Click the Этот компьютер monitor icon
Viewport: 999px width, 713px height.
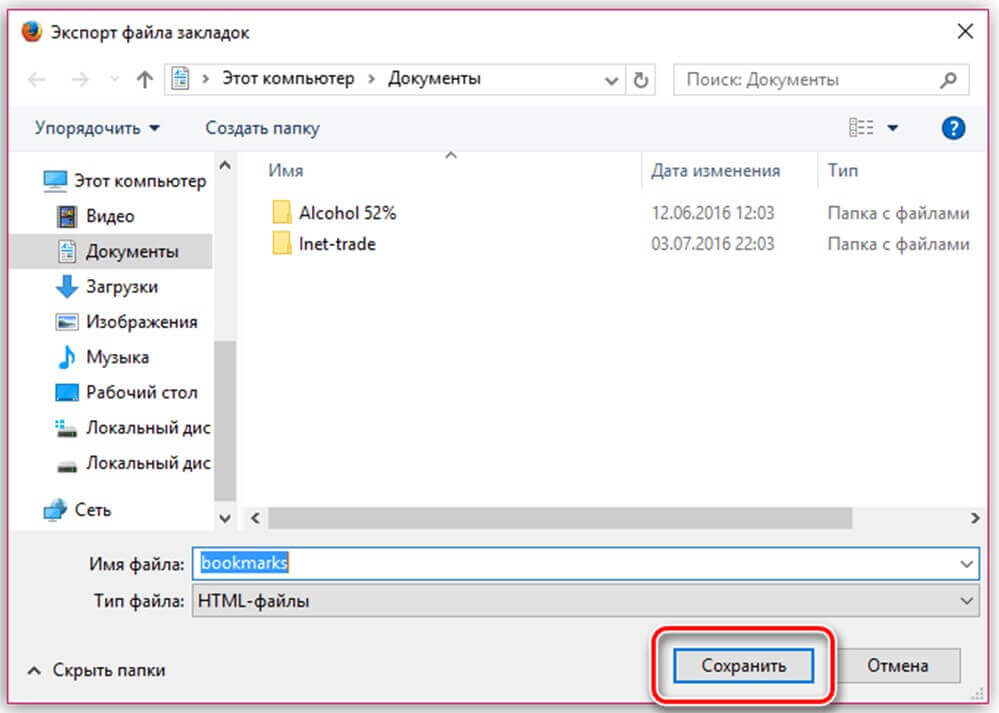(55, 181)
